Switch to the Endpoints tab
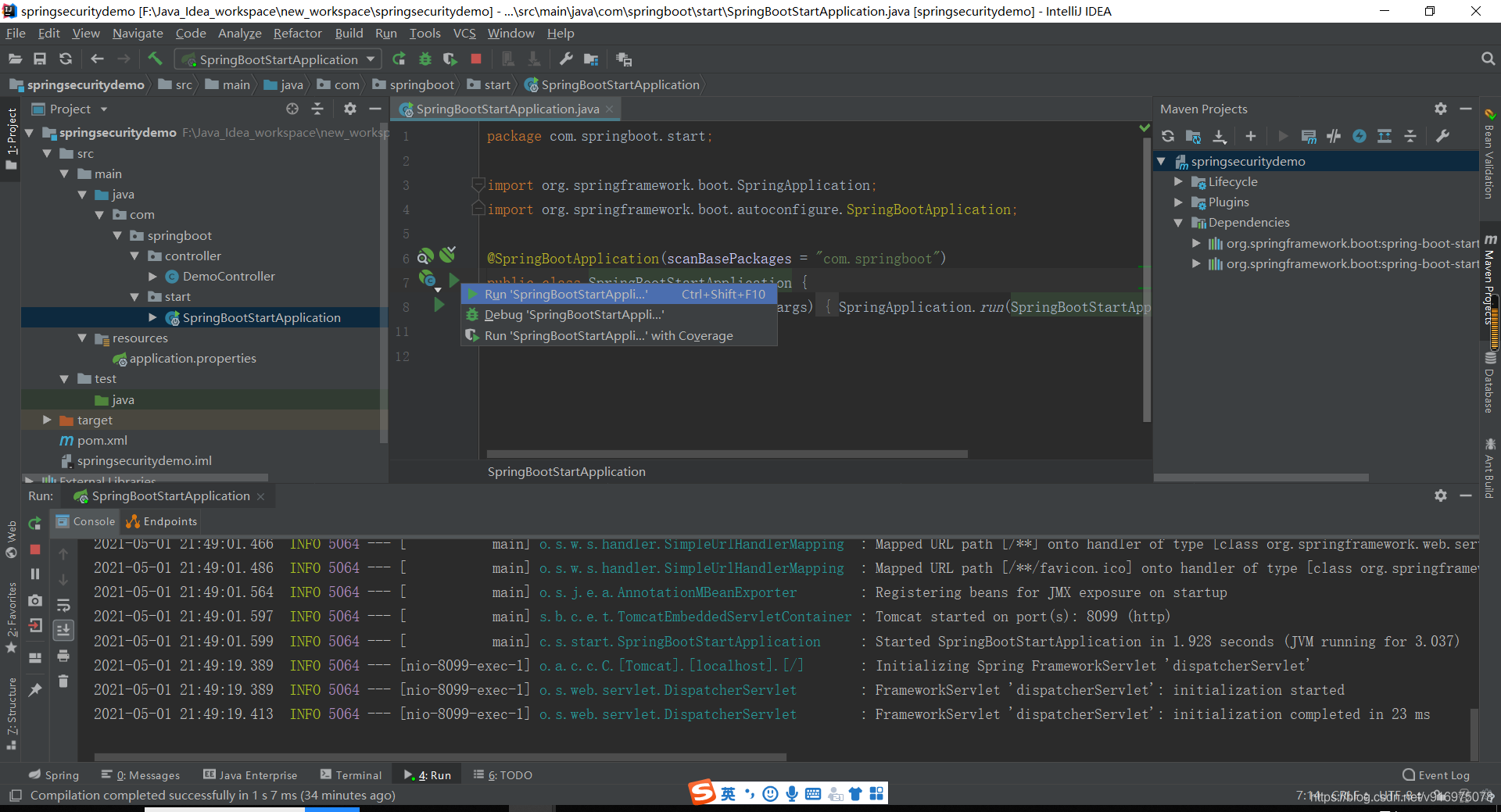 pyautogui.click(x=162, y=521)
